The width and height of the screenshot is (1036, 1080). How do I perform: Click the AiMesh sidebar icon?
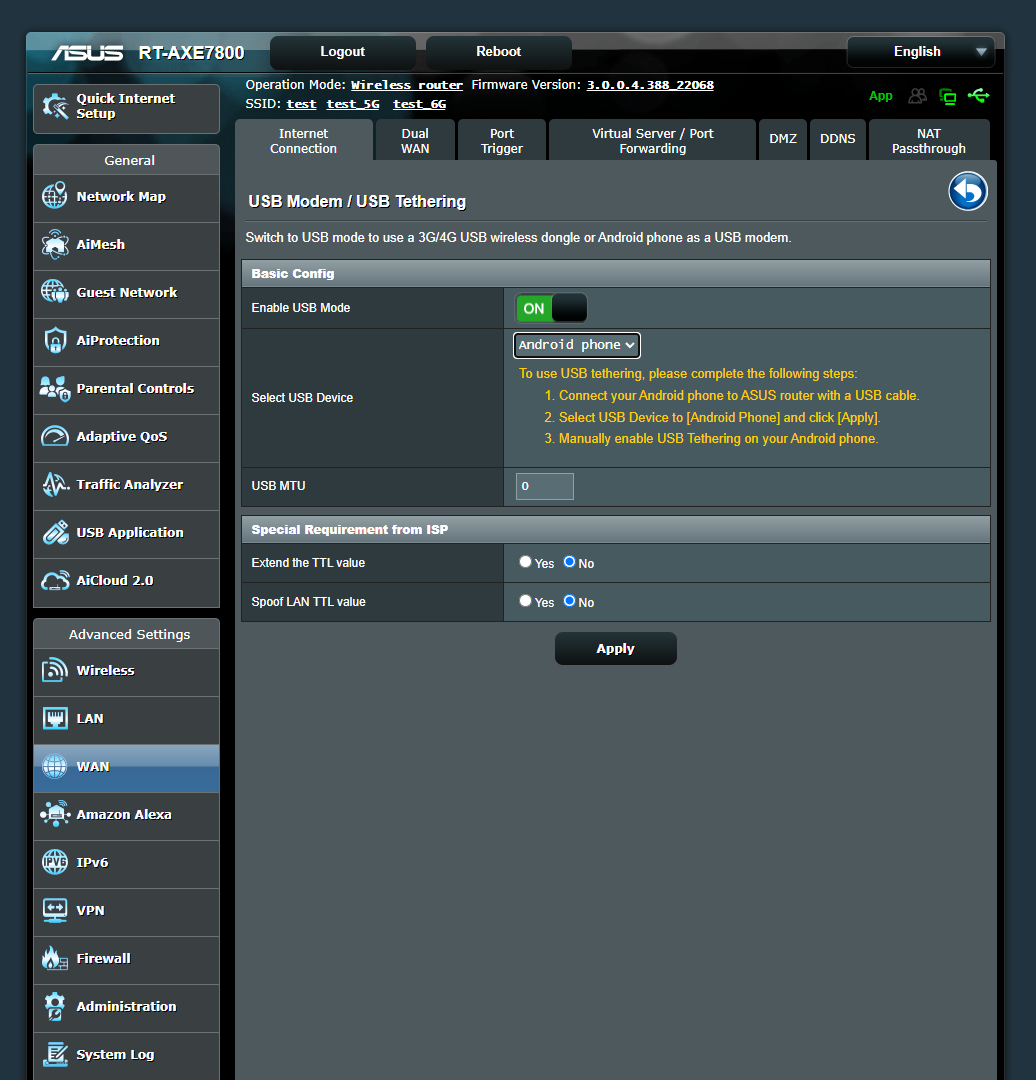[x=55, y=245]
